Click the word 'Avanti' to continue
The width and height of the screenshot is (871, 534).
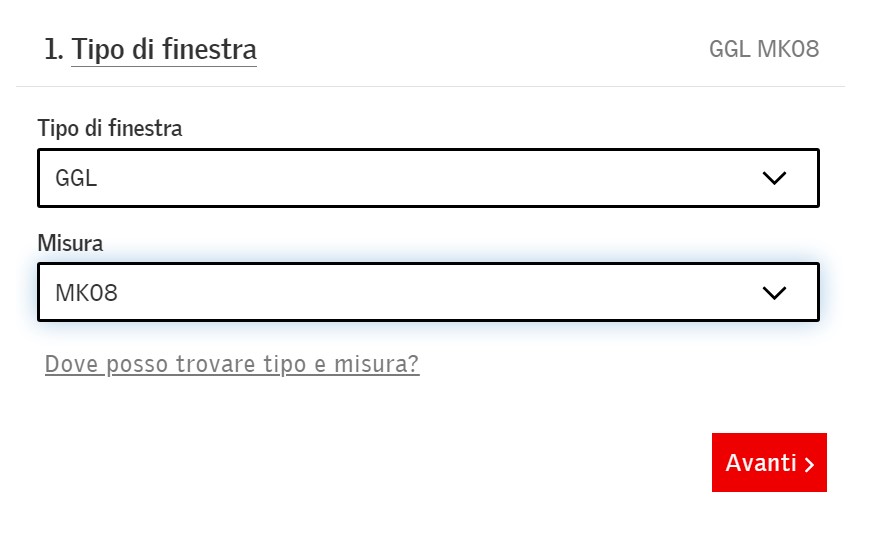(761, 463)
